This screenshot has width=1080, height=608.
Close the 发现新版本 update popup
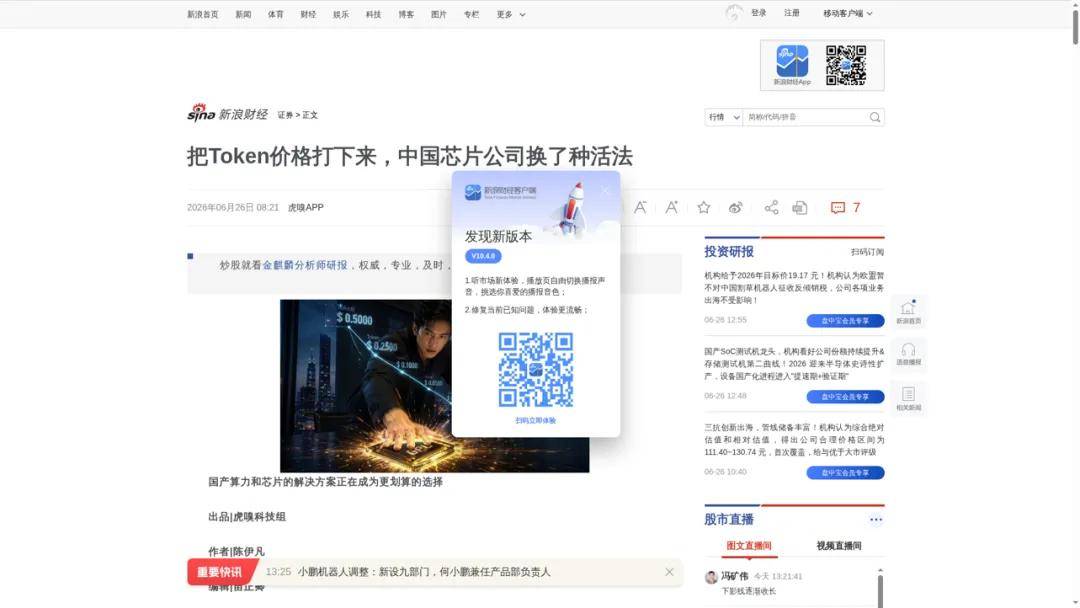tap(605, 191)
